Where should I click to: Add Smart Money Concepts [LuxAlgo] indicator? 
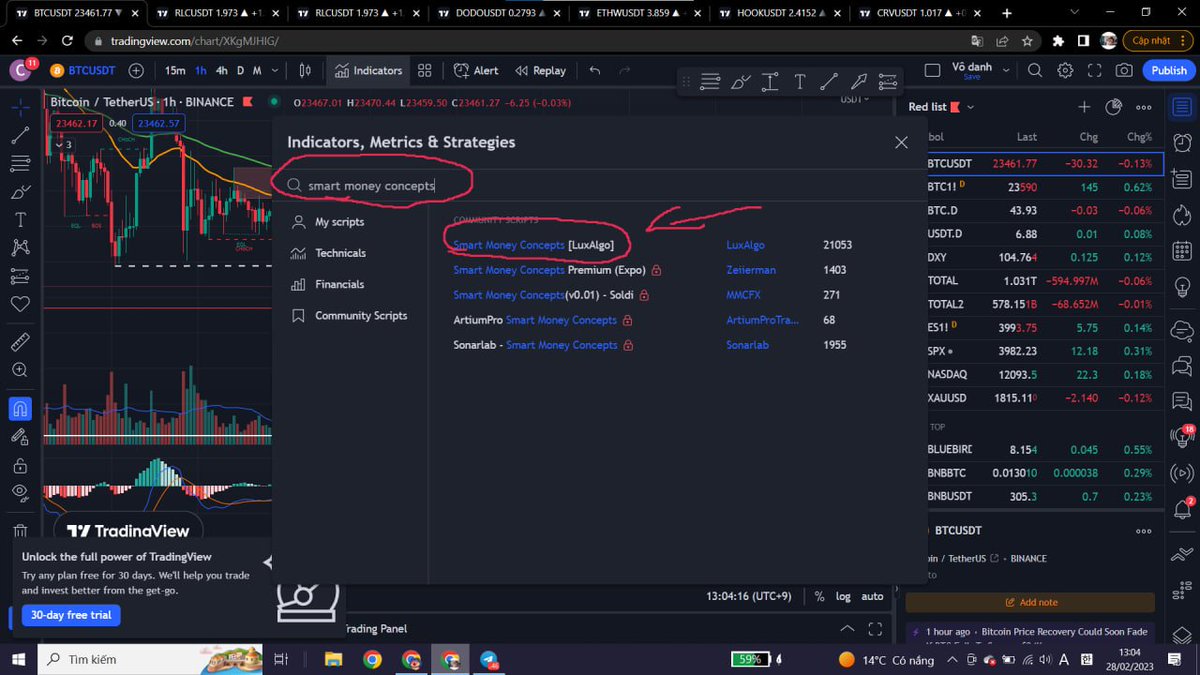[533, 244]
